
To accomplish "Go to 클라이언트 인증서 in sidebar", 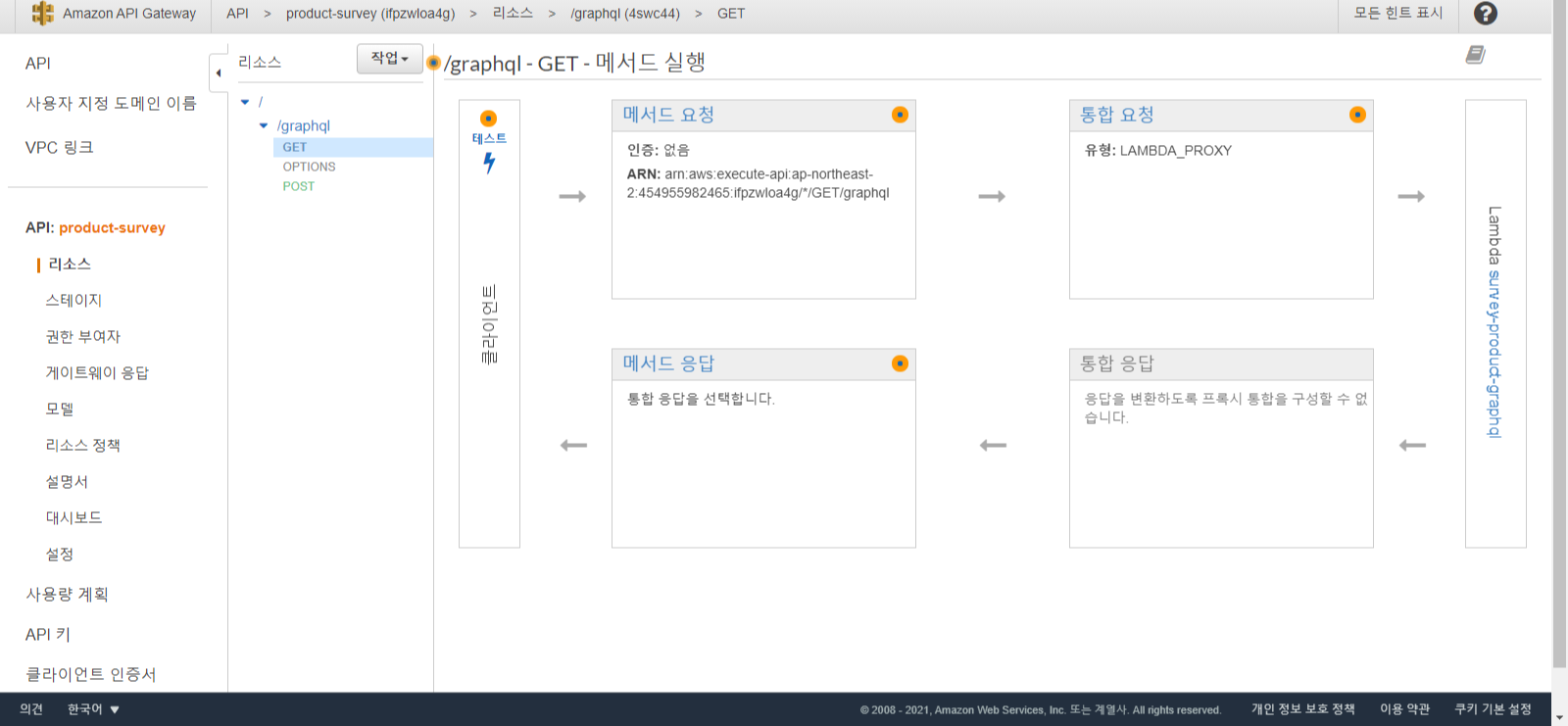I will pyautogui.click(x=91, y=674).
